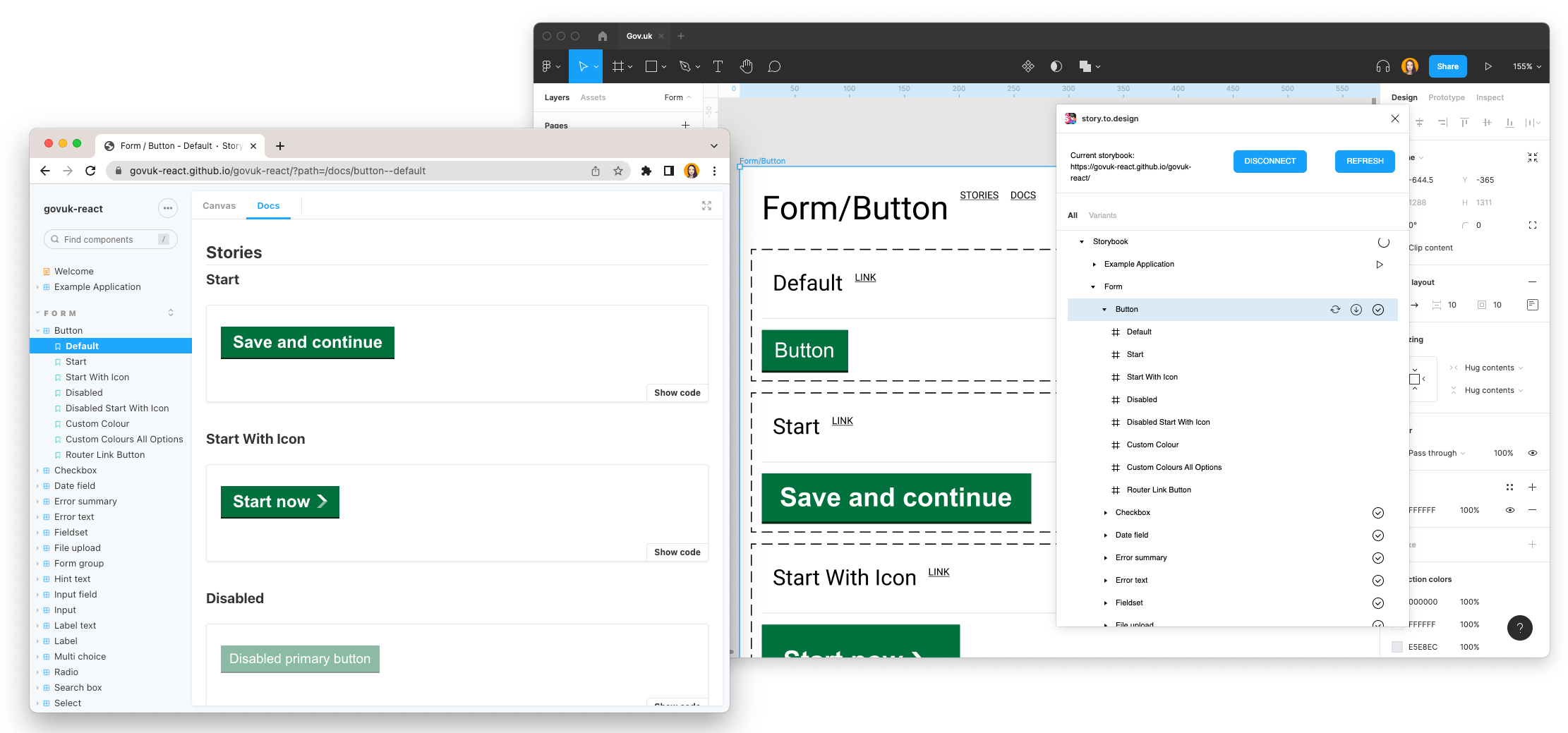Image resolution: width=1568 pixels, height=733 pixels.
Task: Open new tab in Chrome
Action: pos(280,146)
